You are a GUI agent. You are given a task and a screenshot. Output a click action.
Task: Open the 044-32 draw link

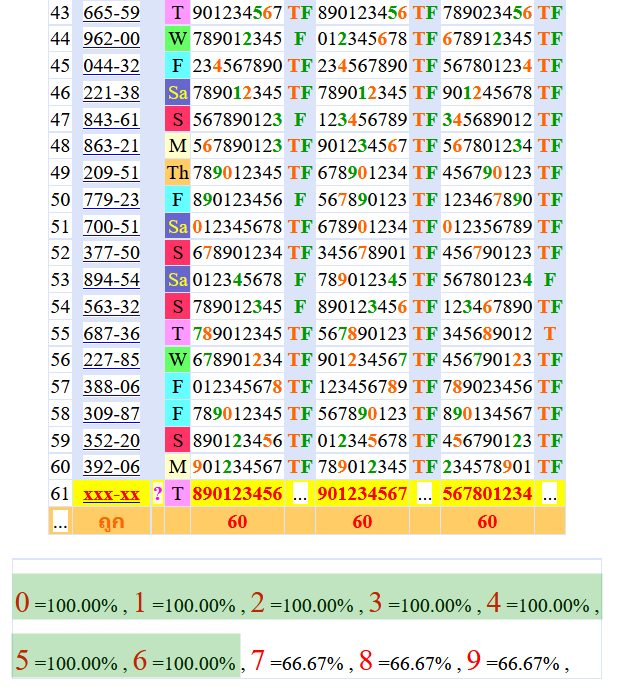coord(111,66)
